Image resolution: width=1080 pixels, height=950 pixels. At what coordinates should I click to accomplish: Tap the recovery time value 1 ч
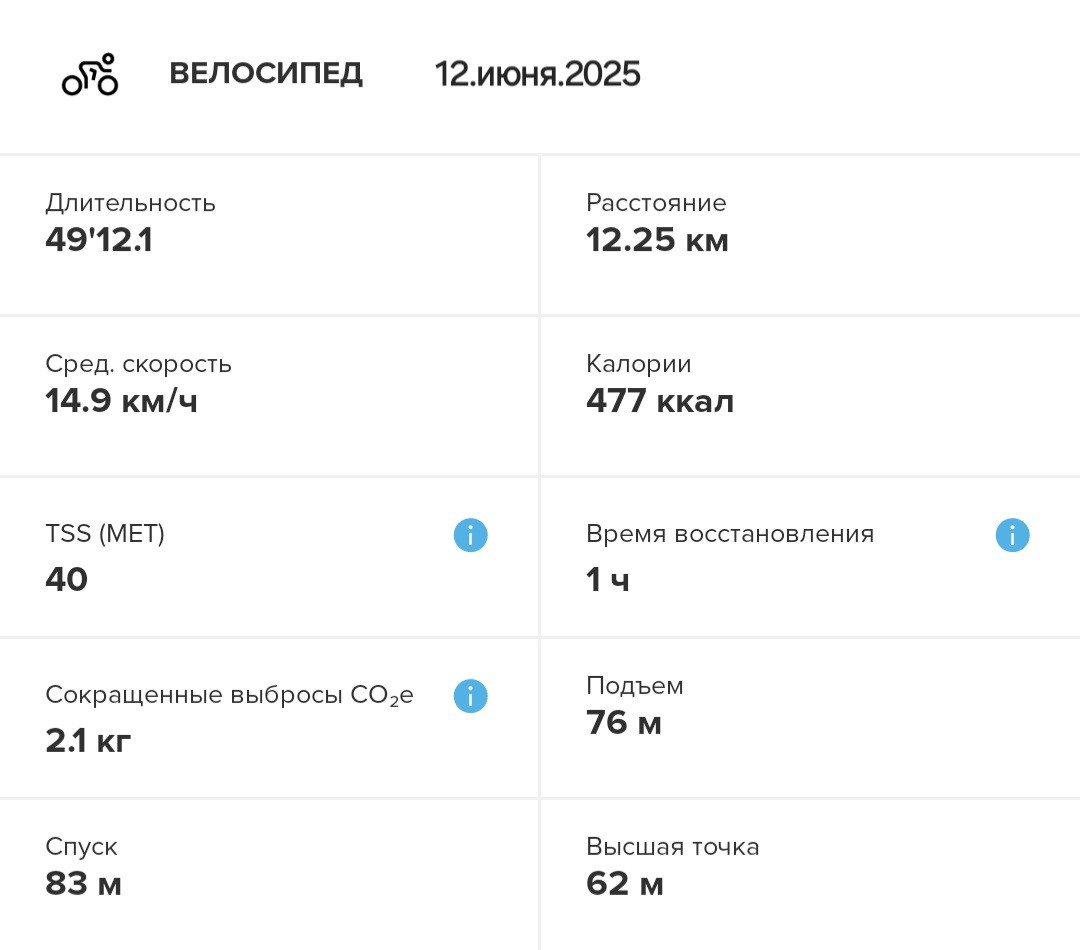click(608, 579)
